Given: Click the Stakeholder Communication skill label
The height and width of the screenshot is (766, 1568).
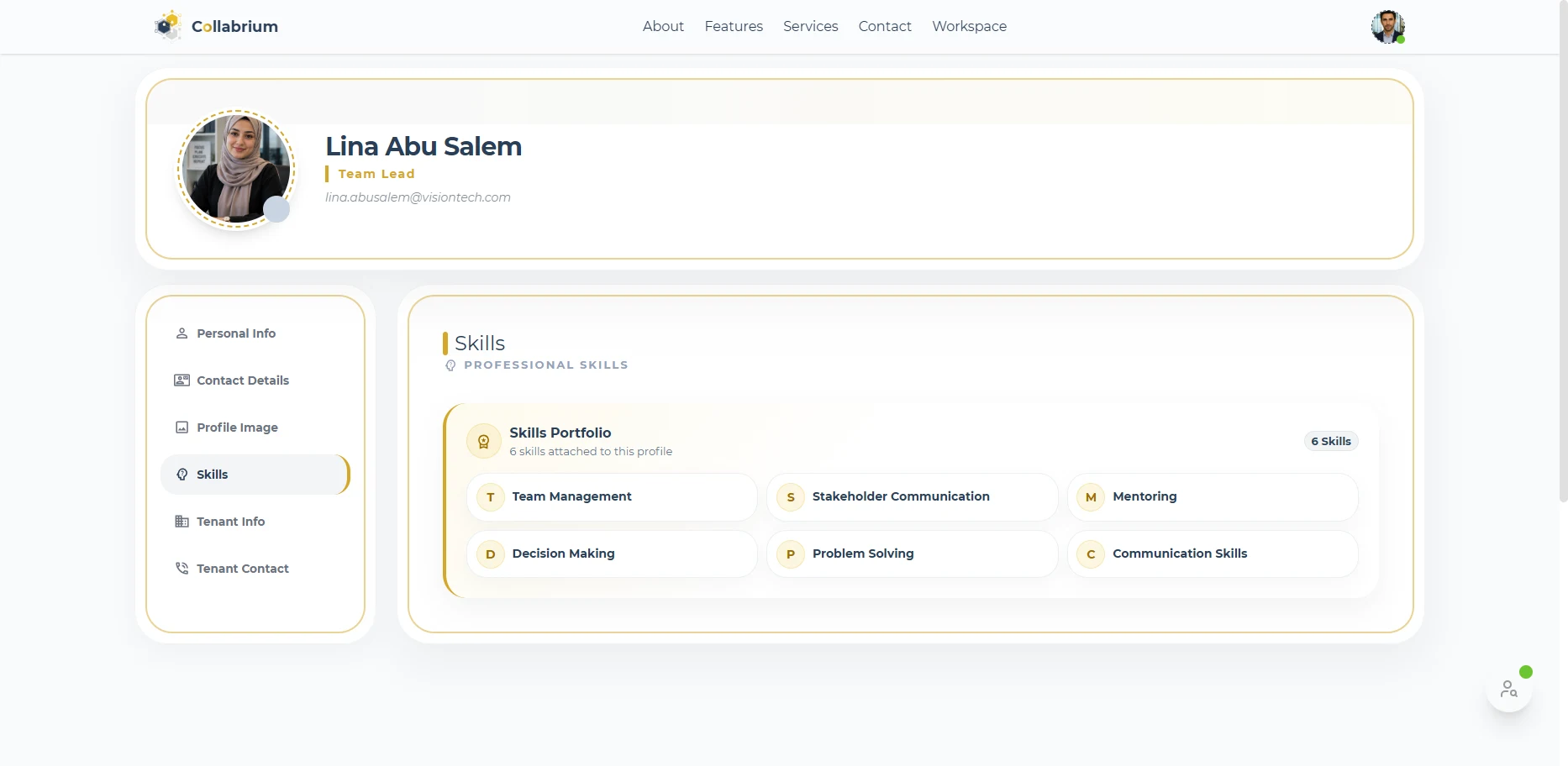Looking at the screenshot, I should click(901, 496).
